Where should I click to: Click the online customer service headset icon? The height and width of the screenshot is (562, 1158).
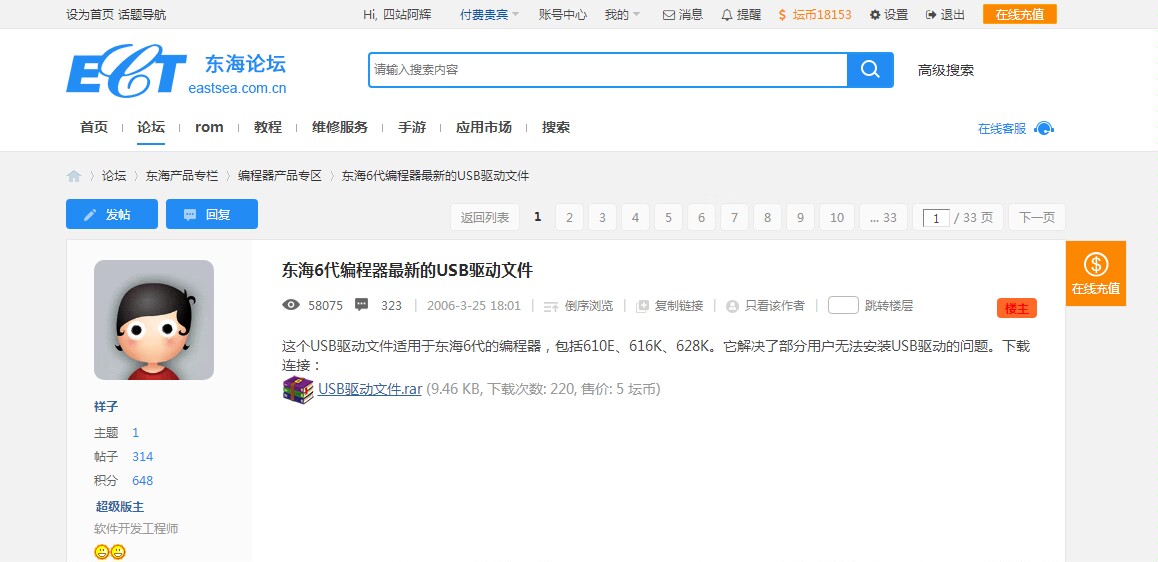1044,128
